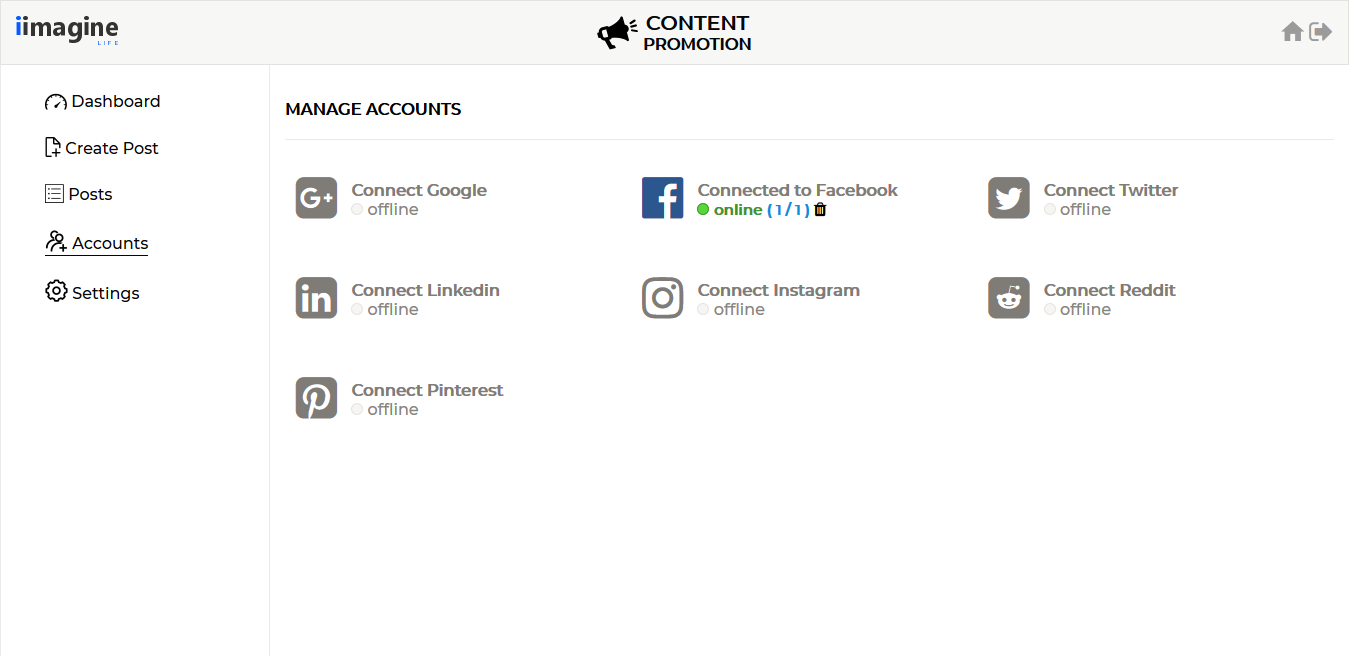1349x656 pixels.
Task: Click the Connect Instagram link
Action: (x=779, y=290)
